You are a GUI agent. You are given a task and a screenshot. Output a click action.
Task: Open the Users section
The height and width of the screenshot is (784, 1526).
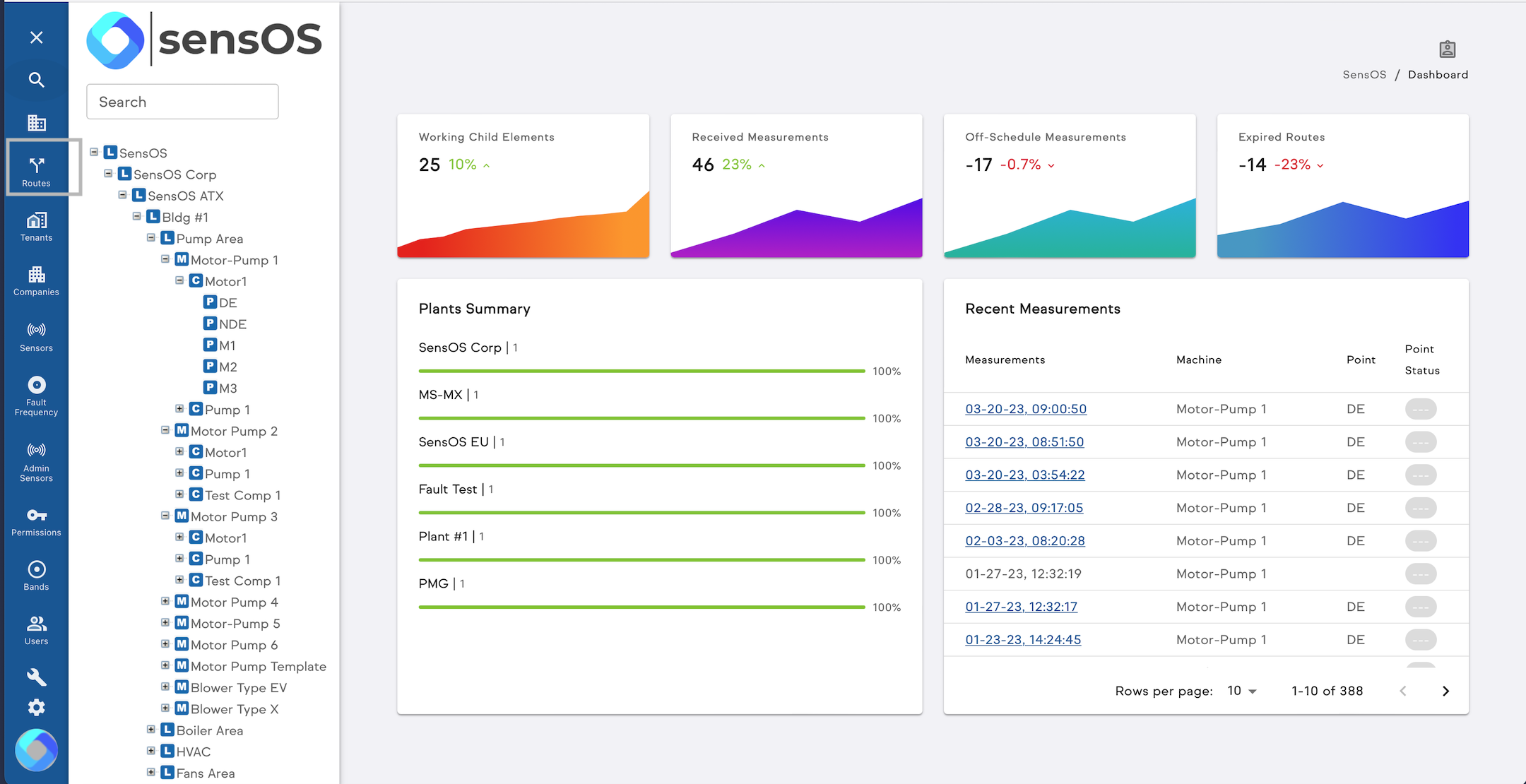[x=37, y=630]
